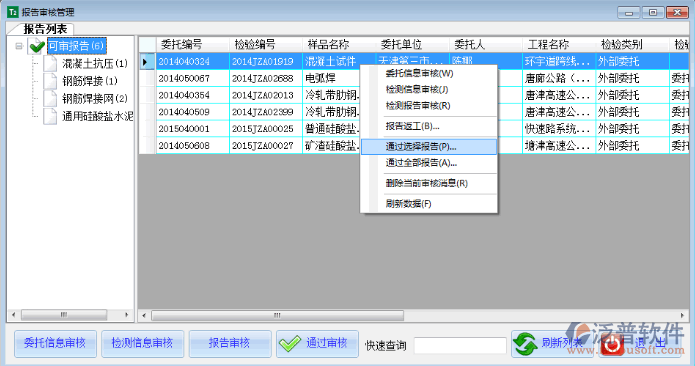Click the document icon next to 钢筋焊接网 (2)
The image size is (695, 366).
(x=50, y=98)
